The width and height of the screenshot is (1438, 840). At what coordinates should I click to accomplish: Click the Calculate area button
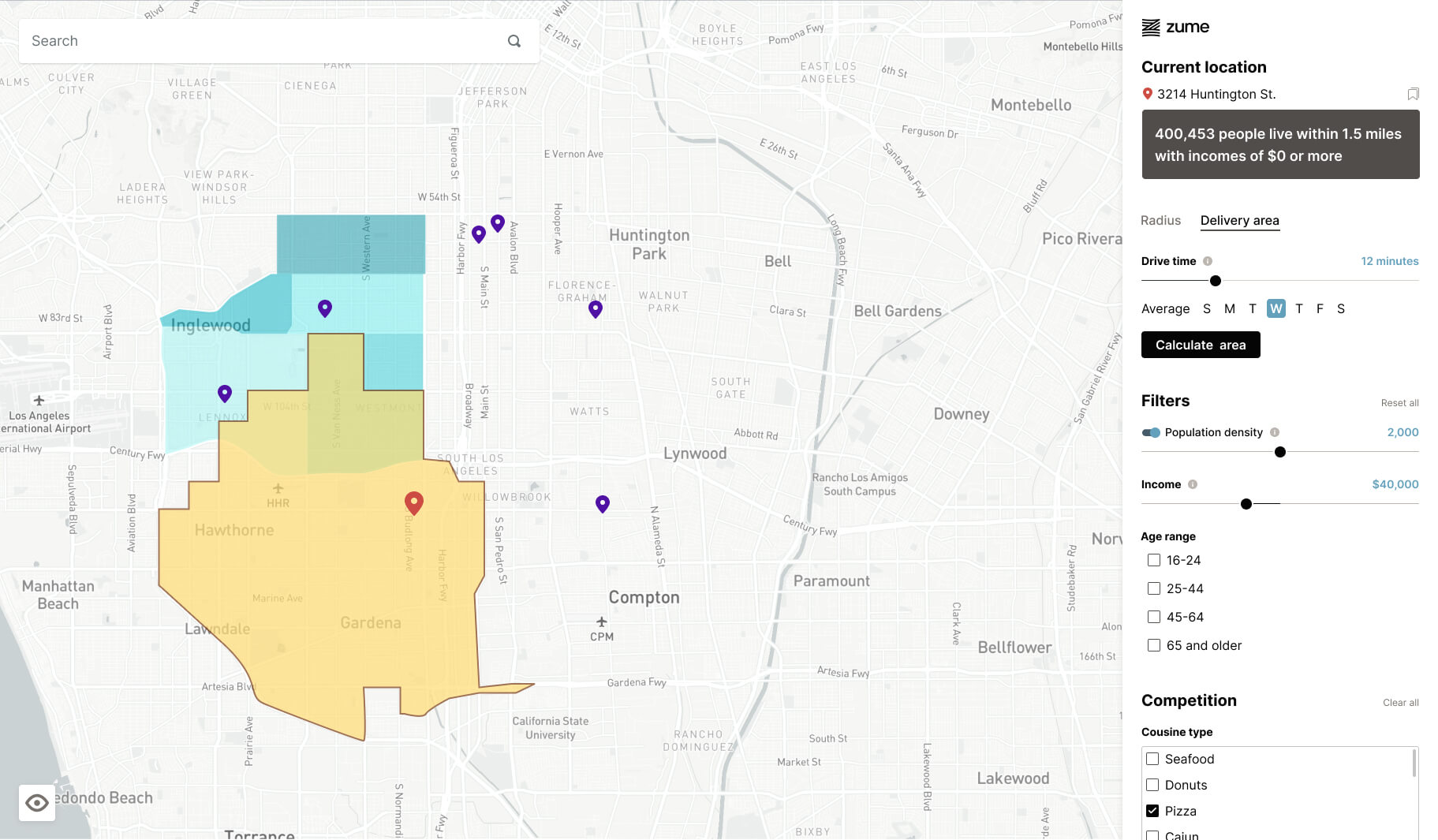1201,345
